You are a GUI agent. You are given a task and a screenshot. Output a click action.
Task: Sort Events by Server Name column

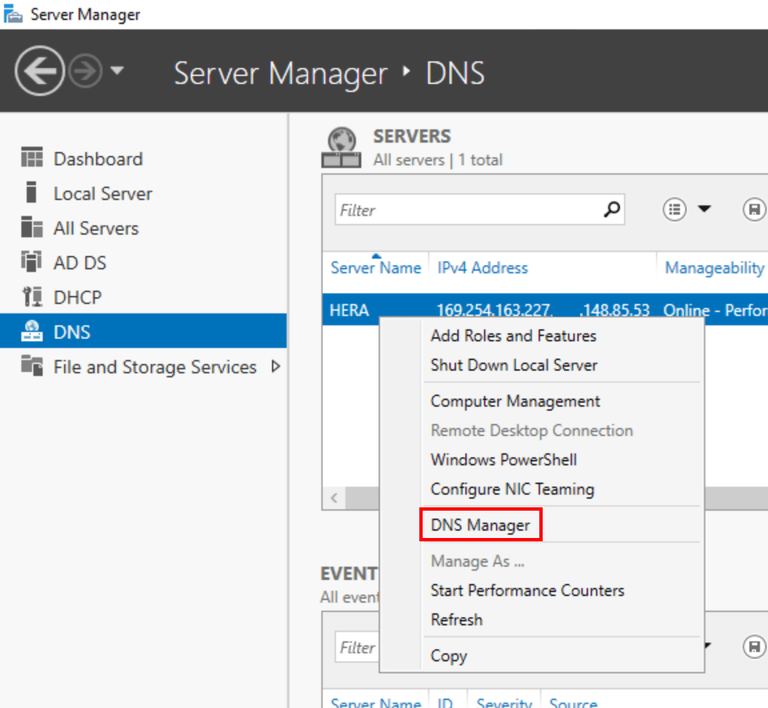tap(376, 703)
